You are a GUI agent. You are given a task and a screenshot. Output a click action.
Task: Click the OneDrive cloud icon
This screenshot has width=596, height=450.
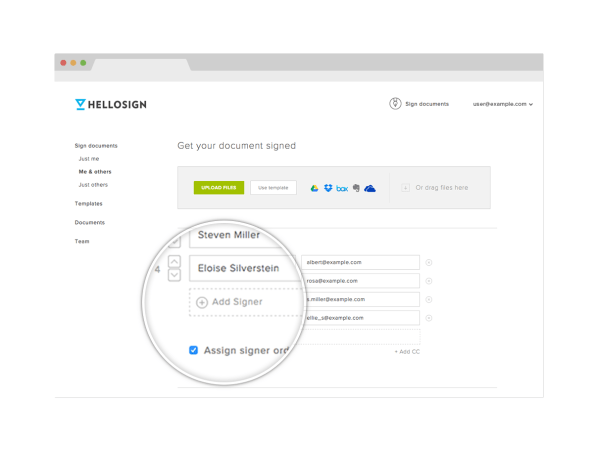[370, 188]
